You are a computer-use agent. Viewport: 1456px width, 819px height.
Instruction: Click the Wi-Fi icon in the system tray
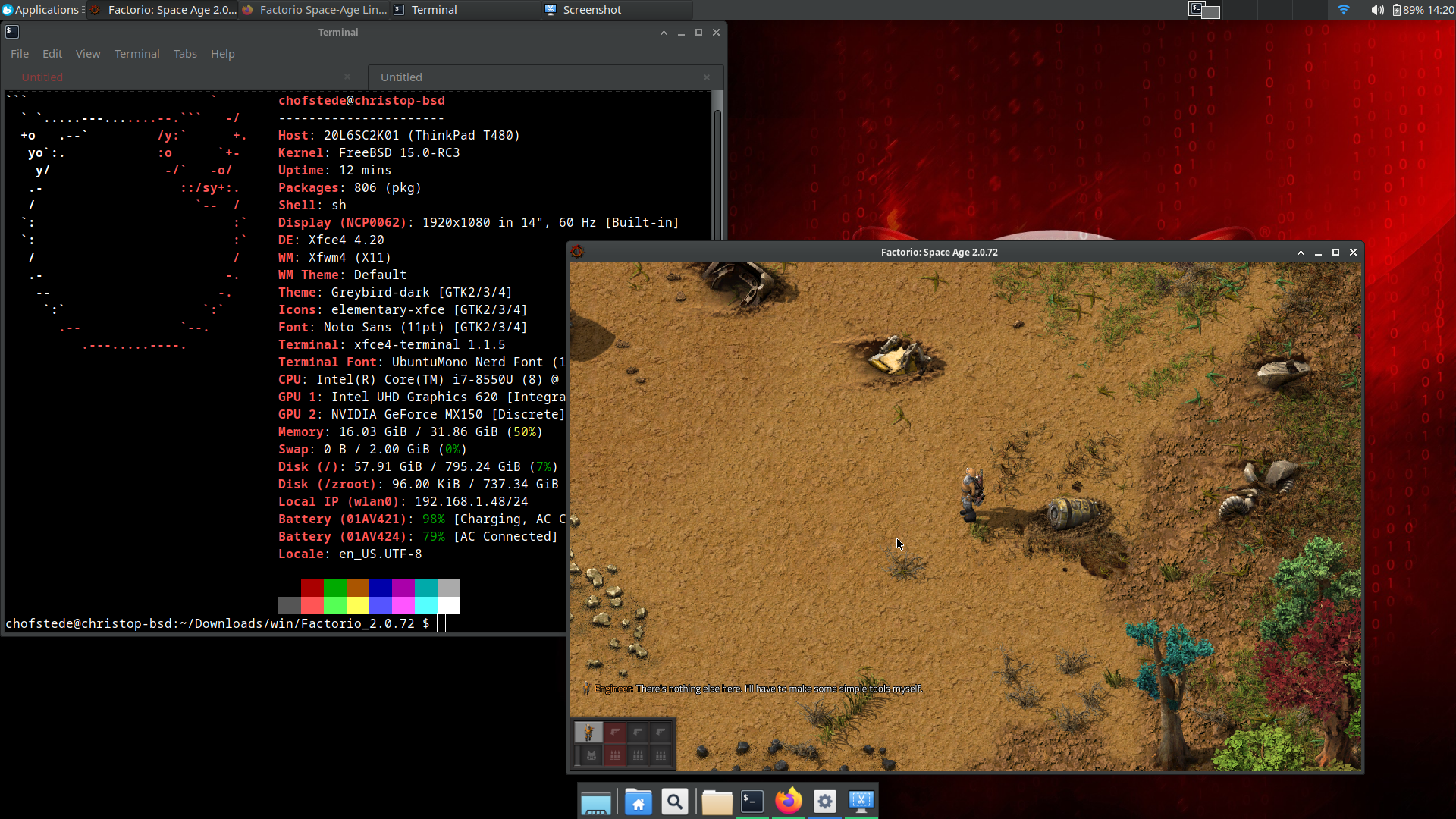(x=1343, y=10)
